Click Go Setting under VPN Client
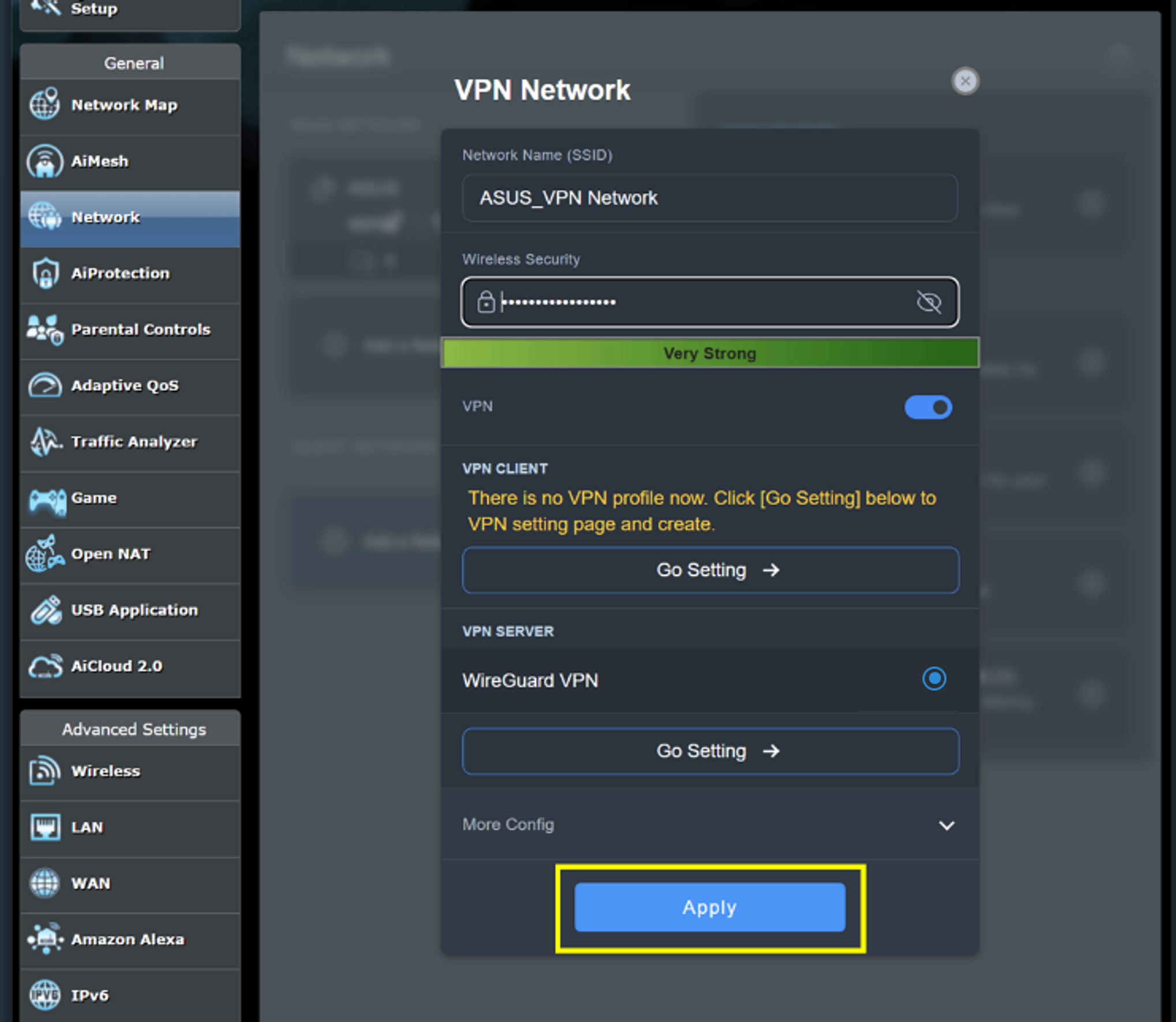This screenshot has height=1022, width=1176. coord(710,570)
